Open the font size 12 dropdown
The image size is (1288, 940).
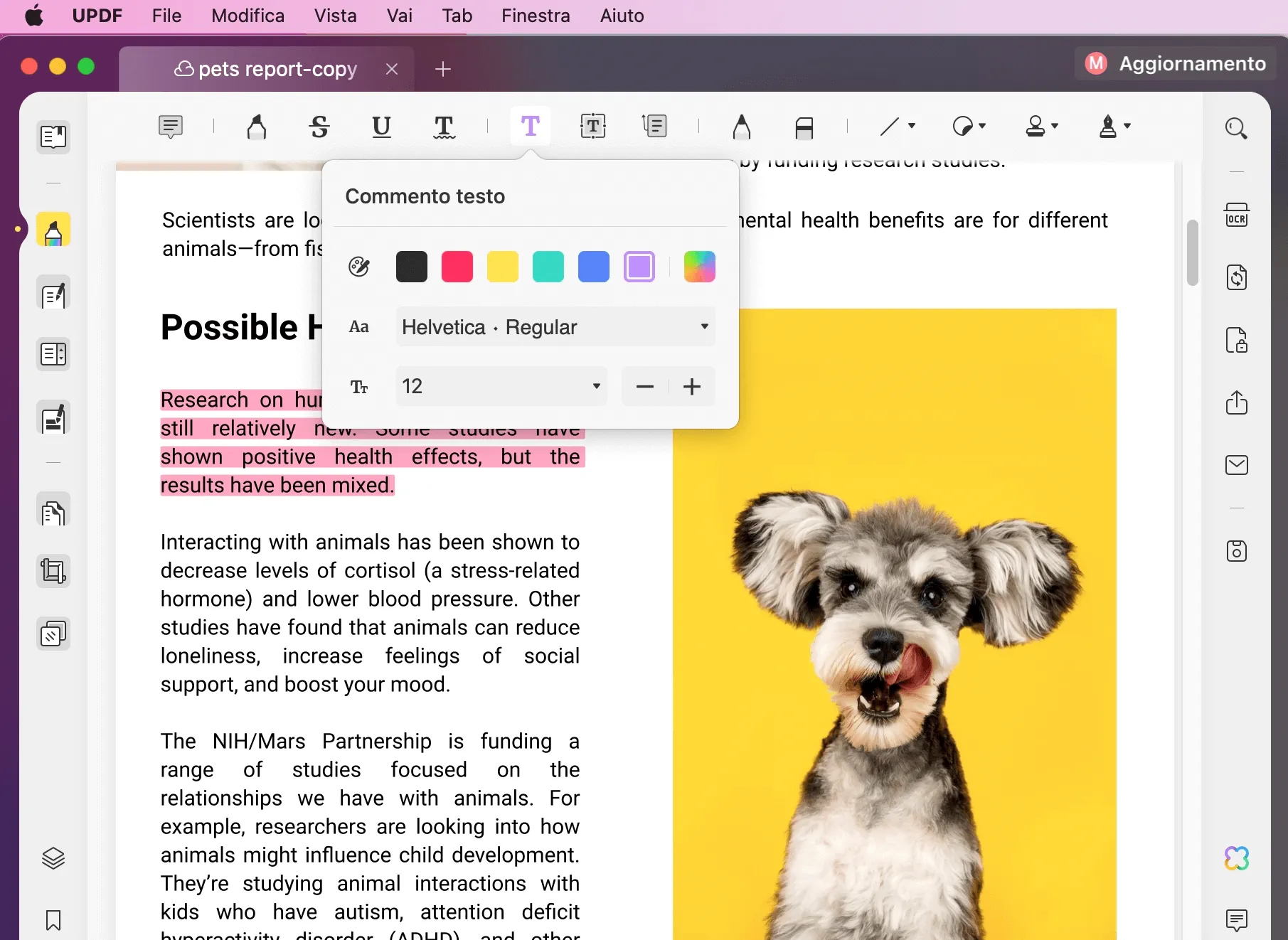tap(501, 386)
